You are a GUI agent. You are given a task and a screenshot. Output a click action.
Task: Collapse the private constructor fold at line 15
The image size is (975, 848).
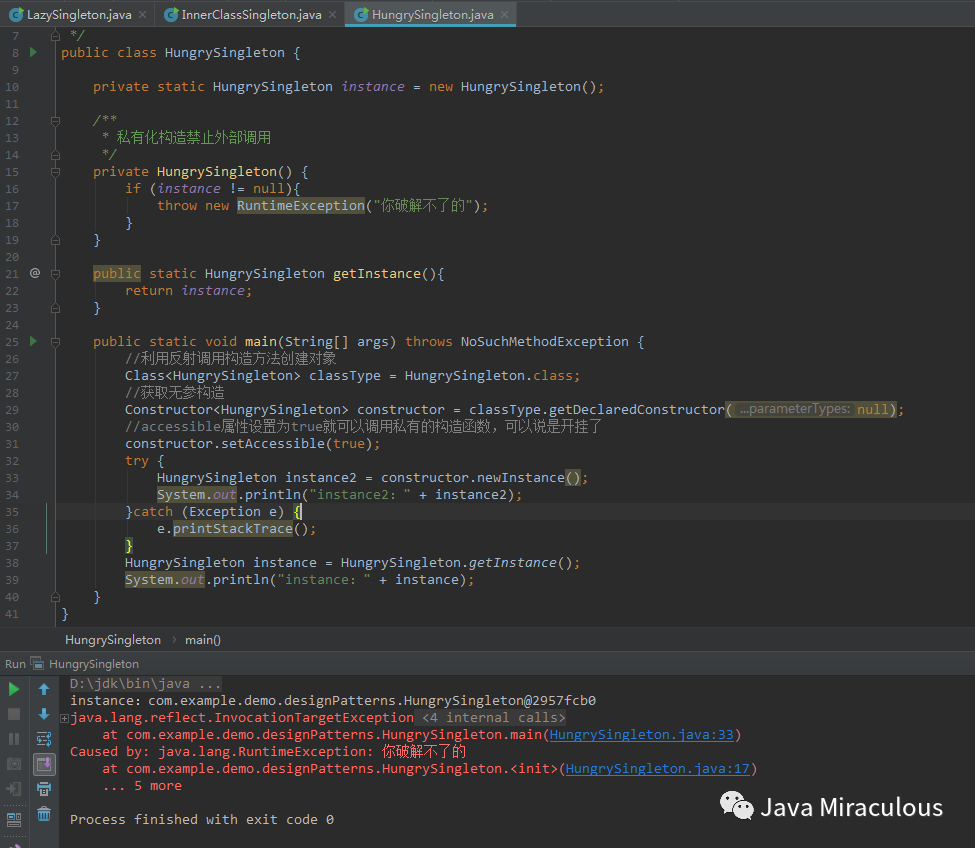pos(55,172)
